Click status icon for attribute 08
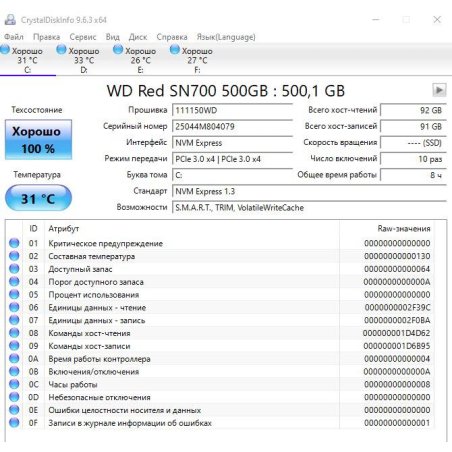Screen dimensions: 452x452 (14, 333)
